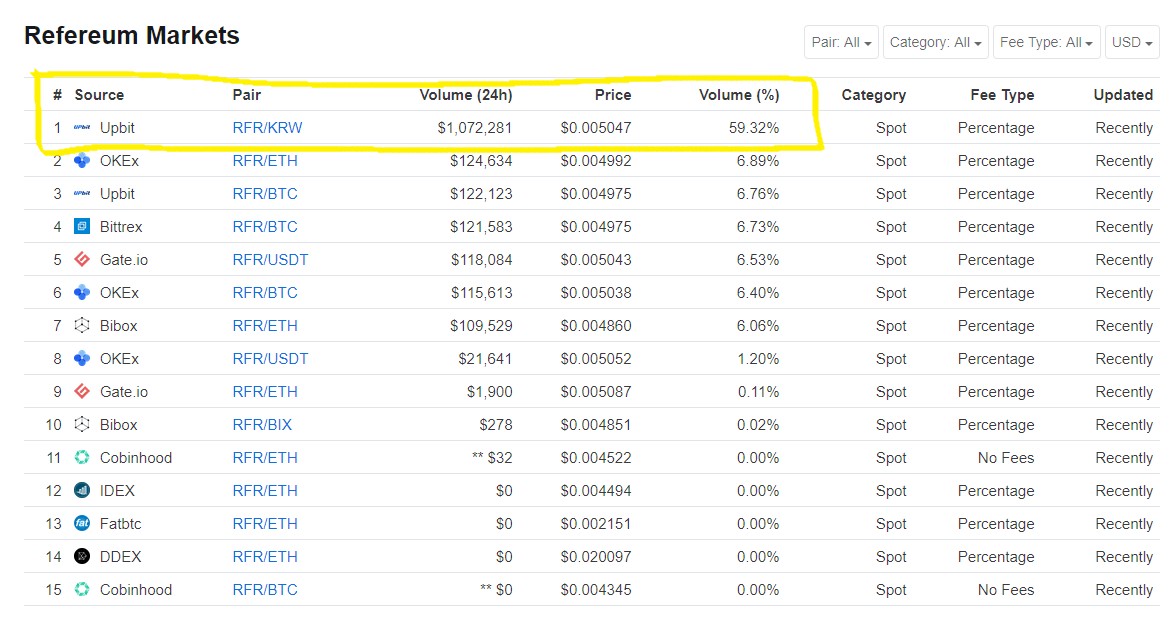Open OKEx RFR/BTC pair link in row 6
This screenshot has width=1171, height=623.
click(265, 293)
